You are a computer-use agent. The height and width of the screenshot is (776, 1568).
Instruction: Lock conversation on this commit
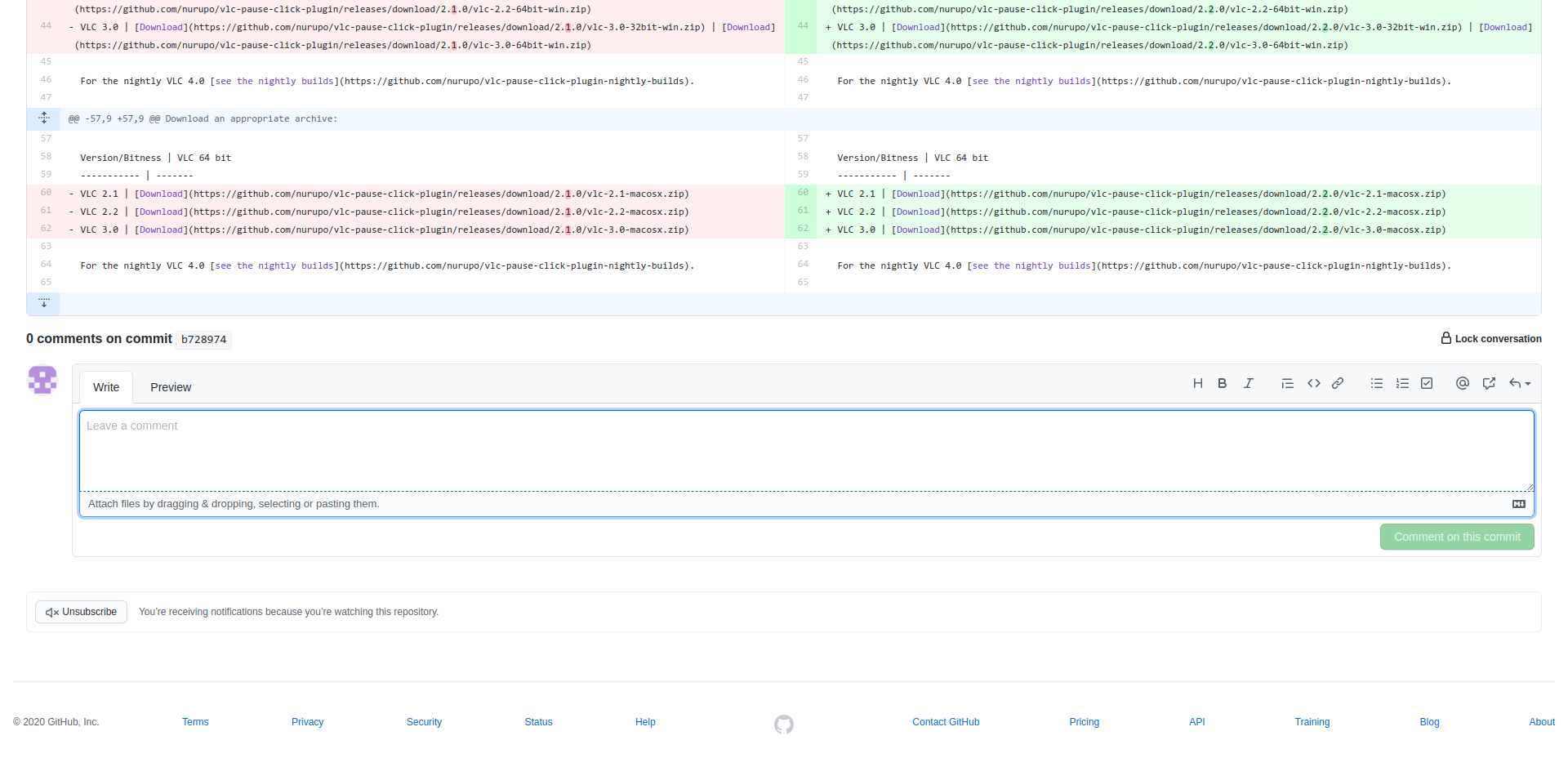point(1490,338)
